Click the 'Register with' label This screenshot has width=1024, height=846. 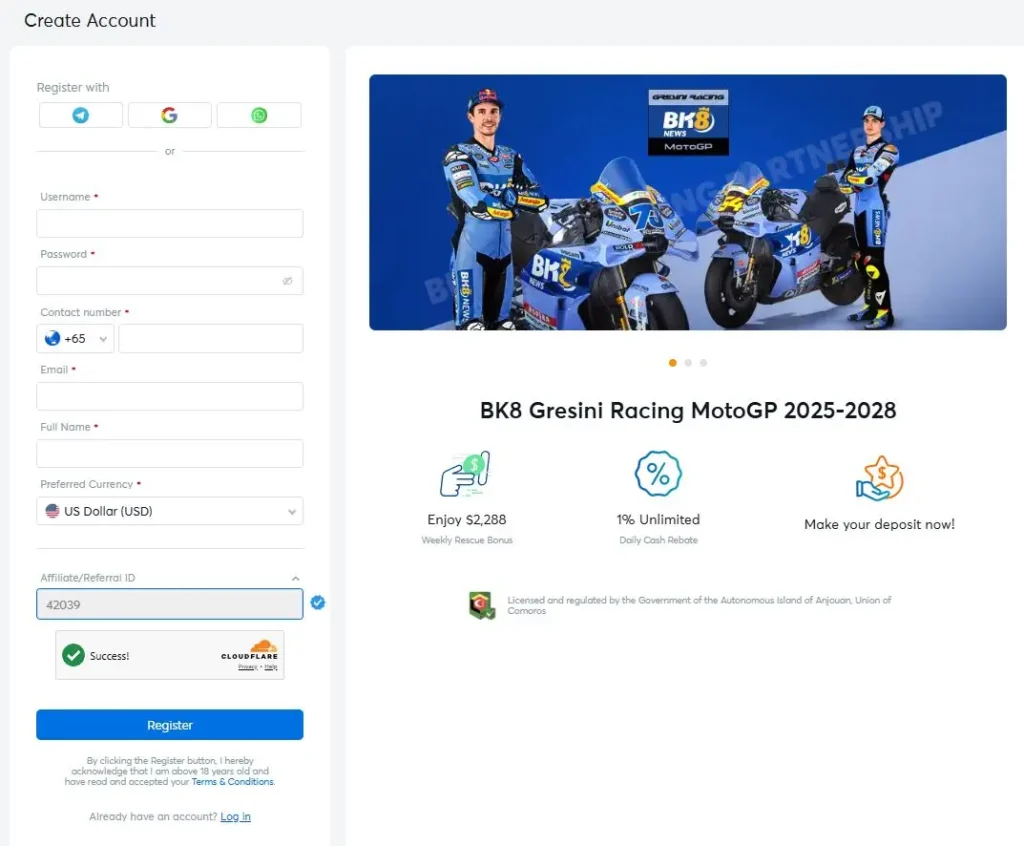(72, 88)
